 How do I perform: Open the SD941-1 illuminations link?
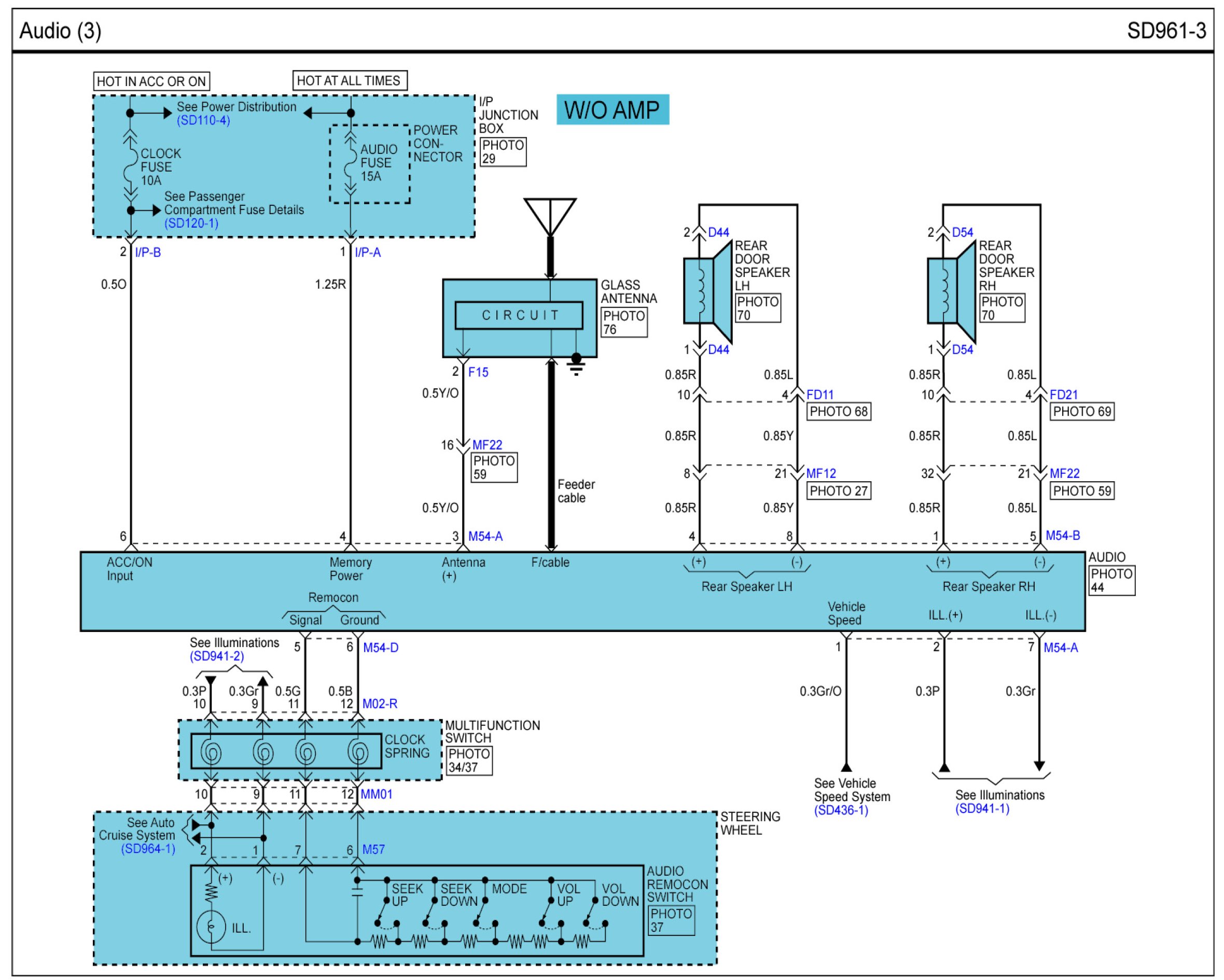tap(982, 808)
